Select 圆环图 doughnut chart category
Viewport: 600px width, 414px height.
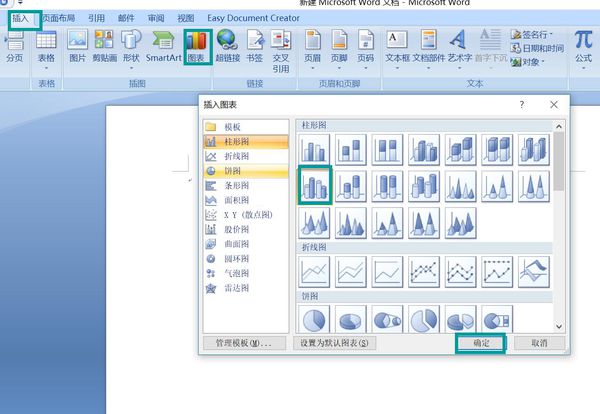pos(246,259)
